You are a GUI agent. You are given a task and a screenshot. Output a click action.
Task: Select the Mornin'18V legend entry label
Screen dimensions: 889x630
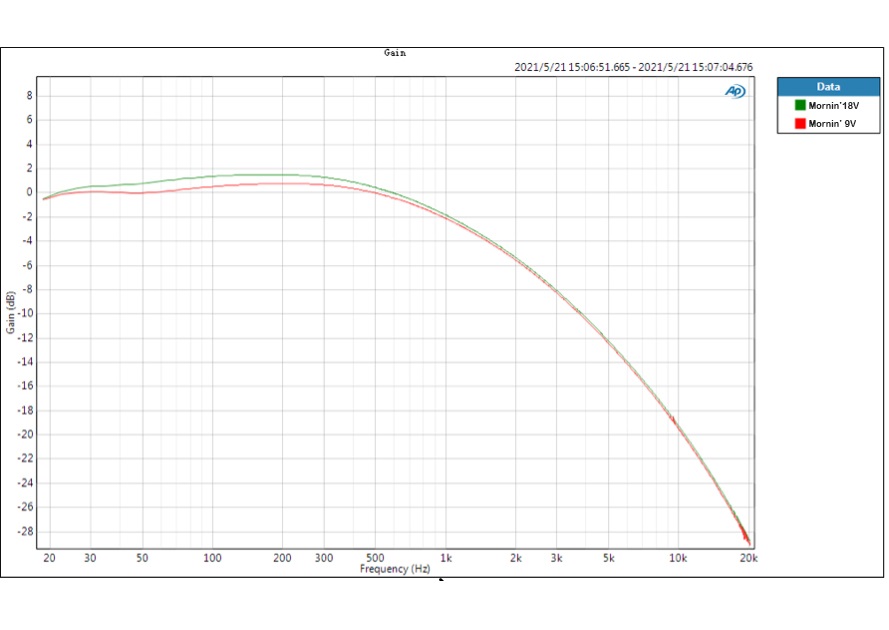[x=833, y=105]
